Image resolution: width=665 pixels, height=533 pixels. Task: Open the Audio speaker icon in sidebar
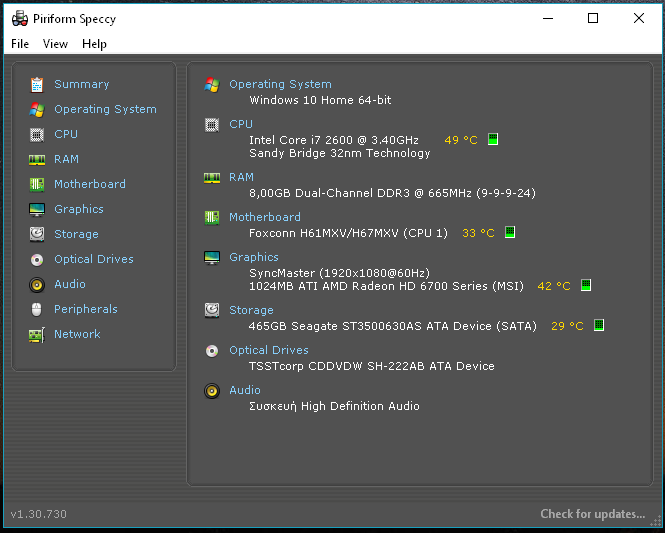[37, 285]
